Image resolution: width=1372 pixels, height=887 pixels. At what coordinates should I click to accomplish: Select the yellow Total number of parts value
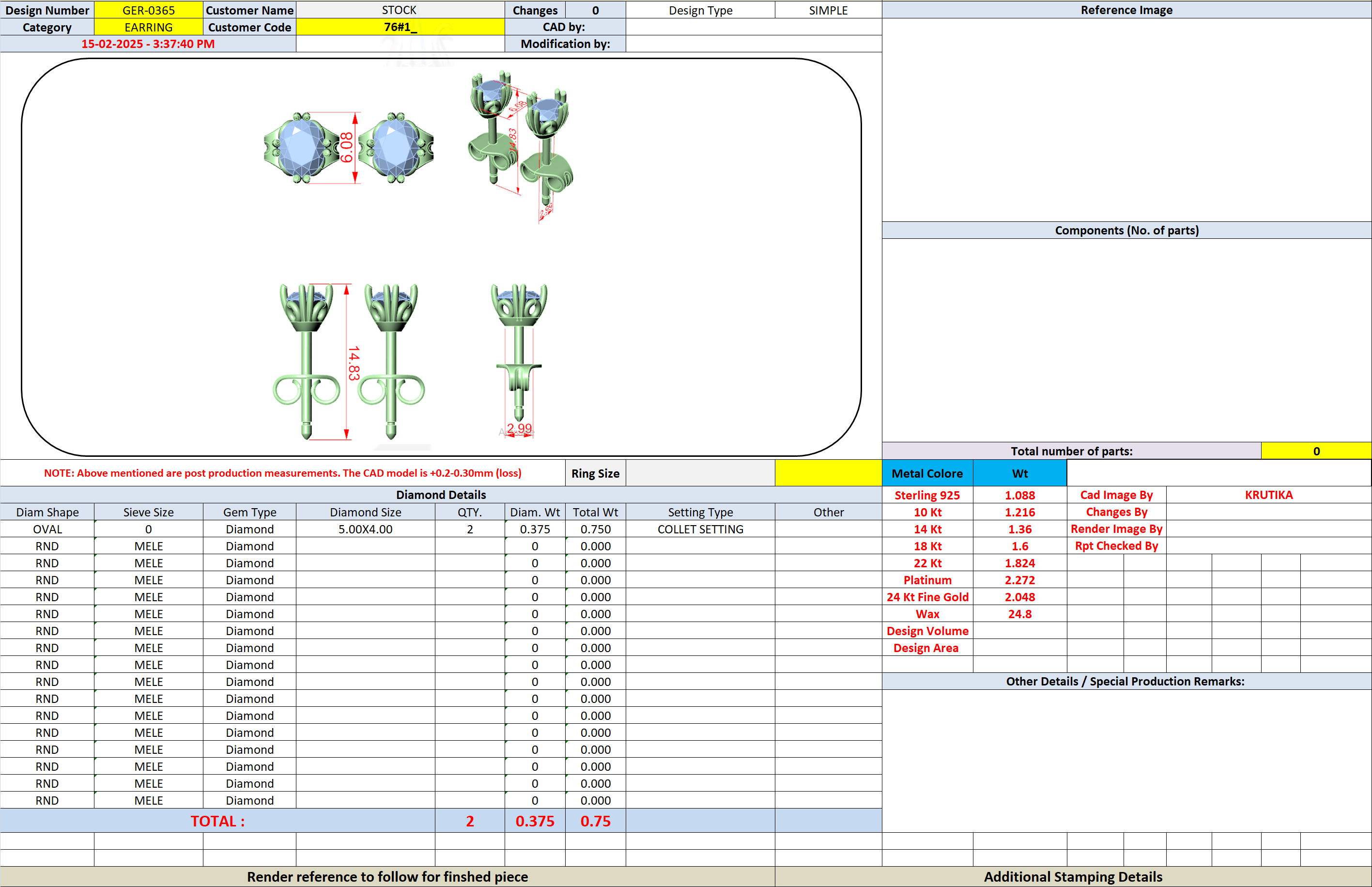coord(1316,451)
